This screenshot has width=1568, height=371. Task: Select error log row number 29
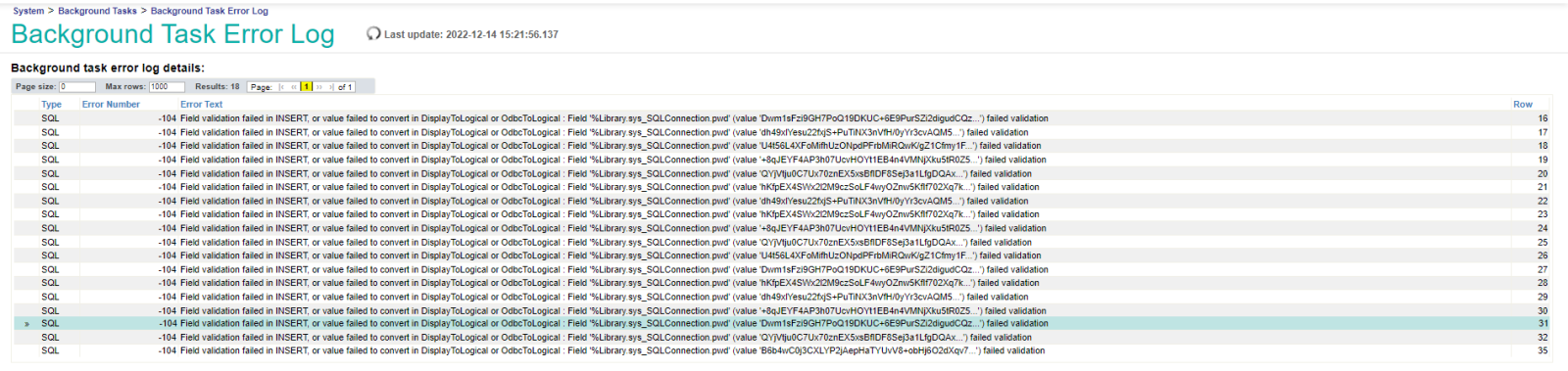point(782,297)
